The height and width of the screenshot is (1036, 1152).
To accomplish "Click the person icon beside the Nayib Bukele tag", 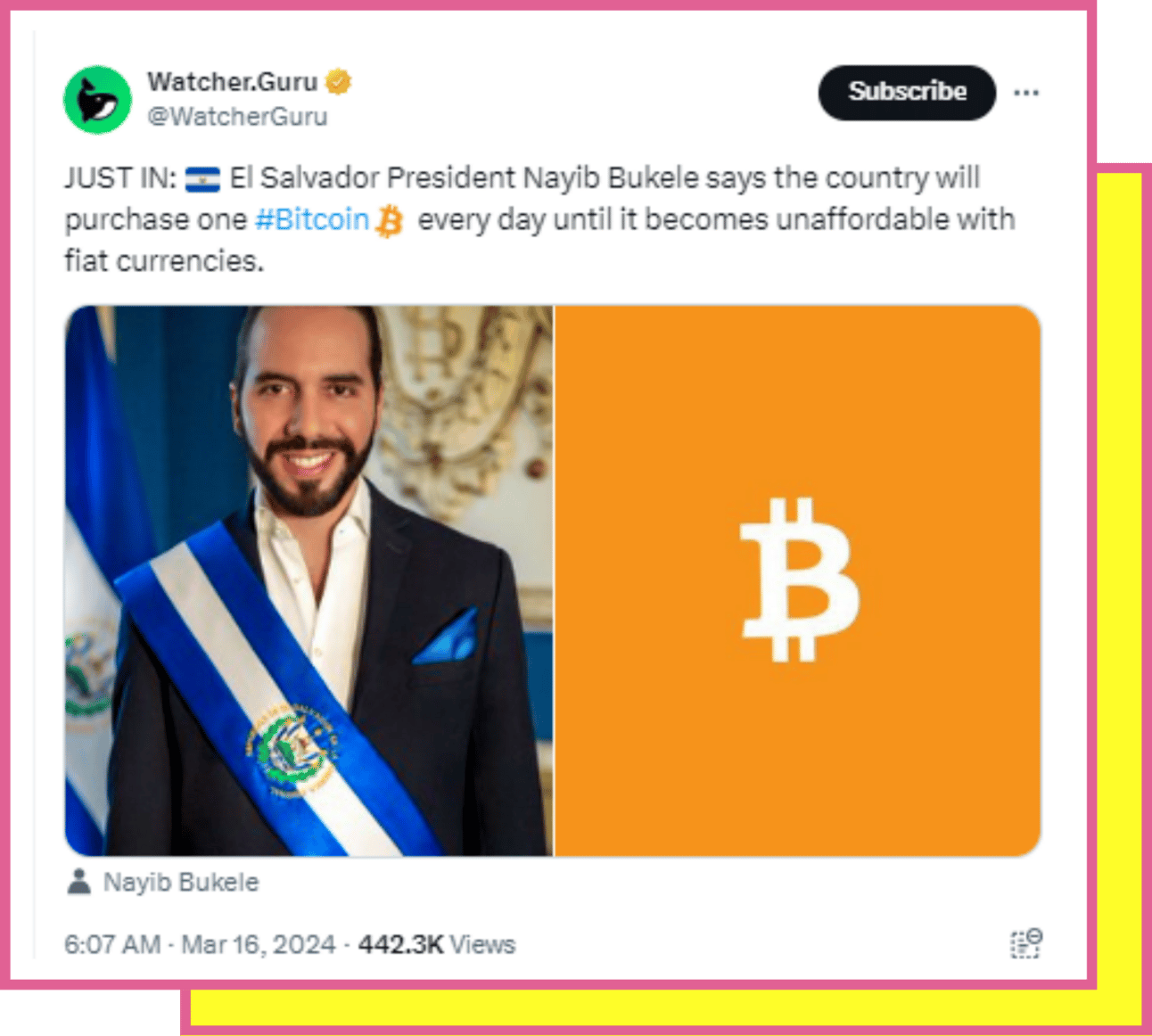I will click(x=79, y=882).
